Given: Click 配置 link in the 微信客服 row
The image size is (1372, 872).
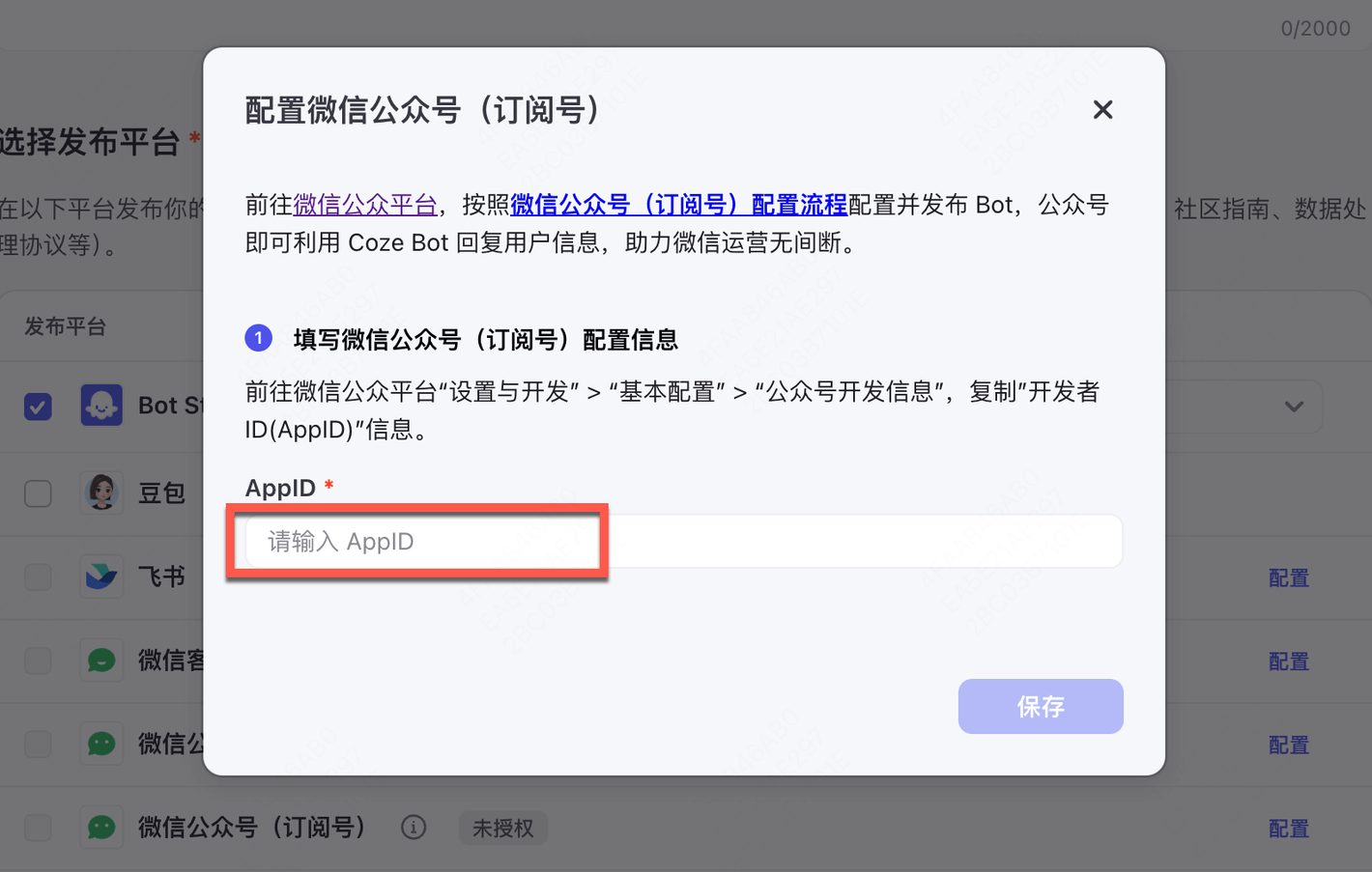Looking at the screenshot, I should point(1288,661).
